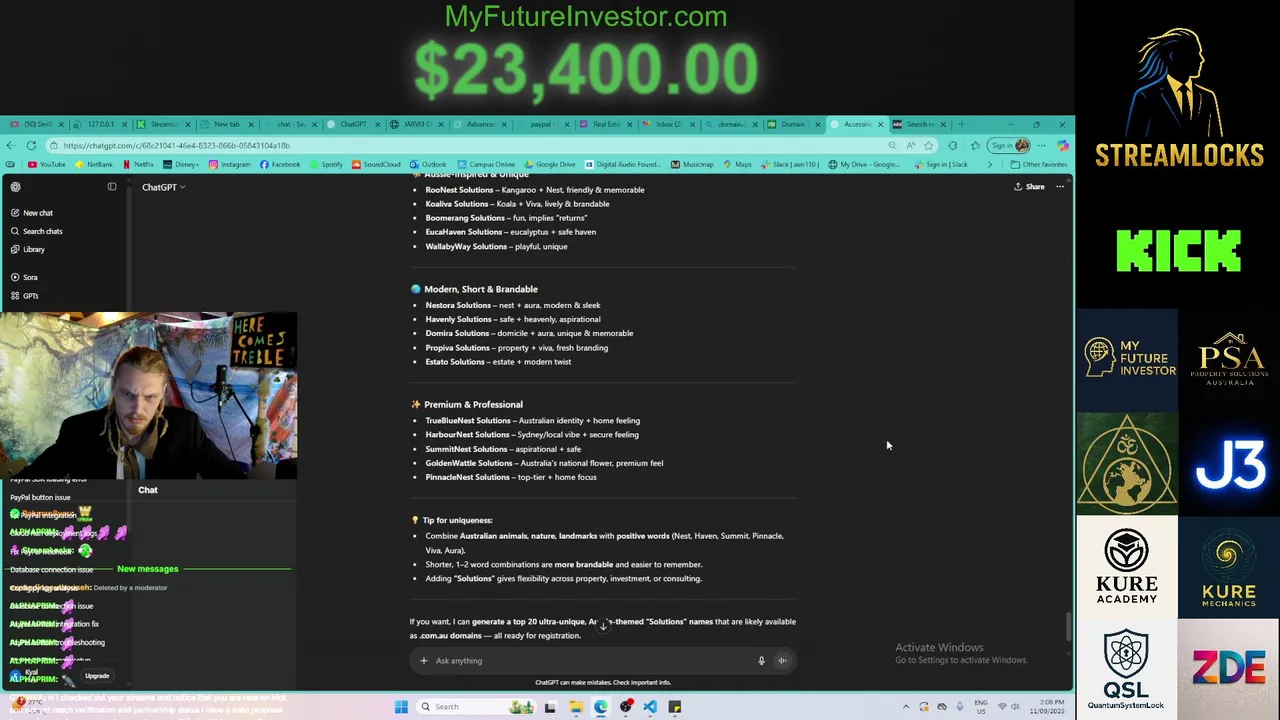Switch to the Domain browser tab
The height and width of the screenshot is (720, 1280).
coord(793,124)
